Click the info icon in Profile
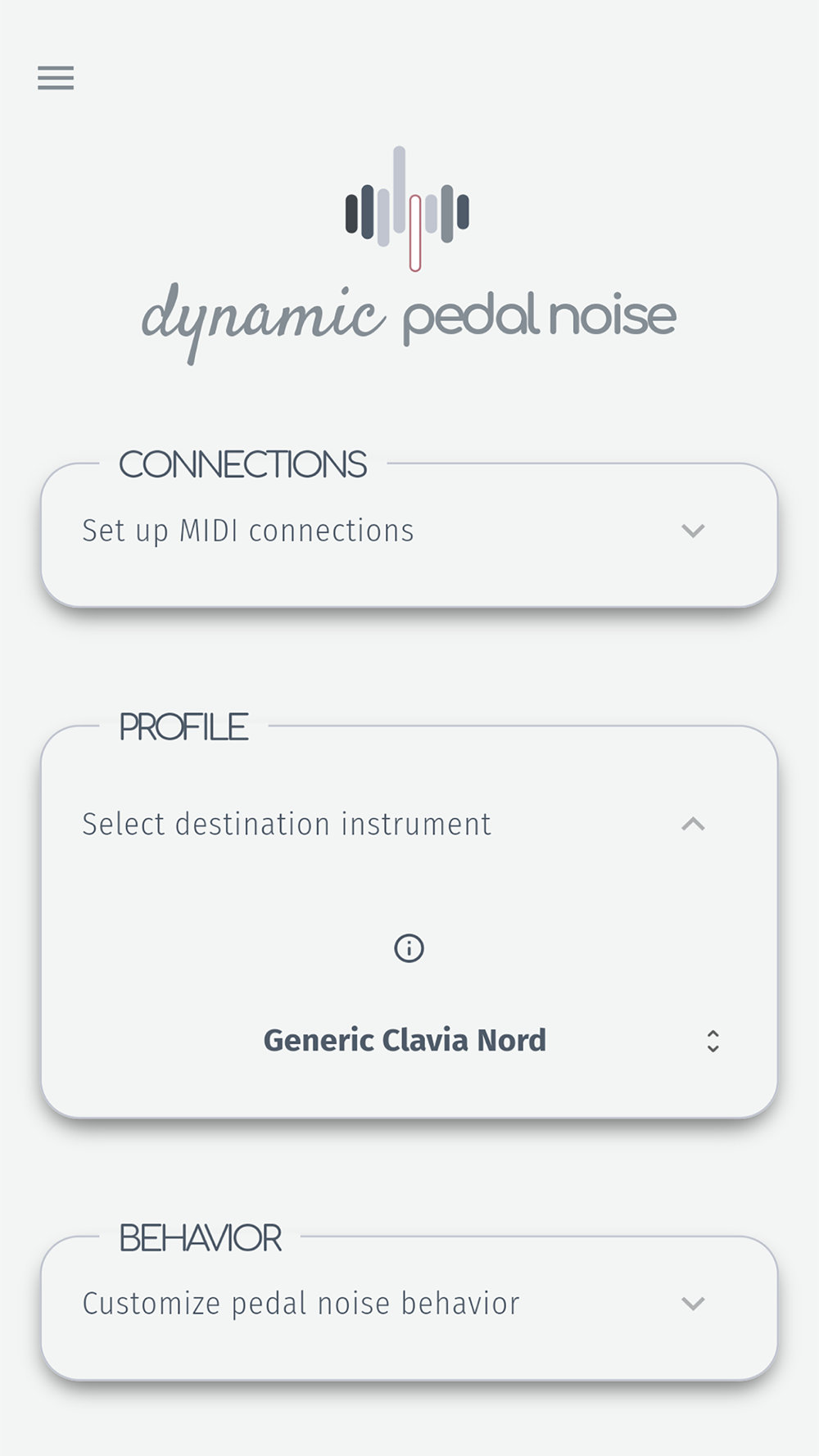819x1456 pixels. 409,948
